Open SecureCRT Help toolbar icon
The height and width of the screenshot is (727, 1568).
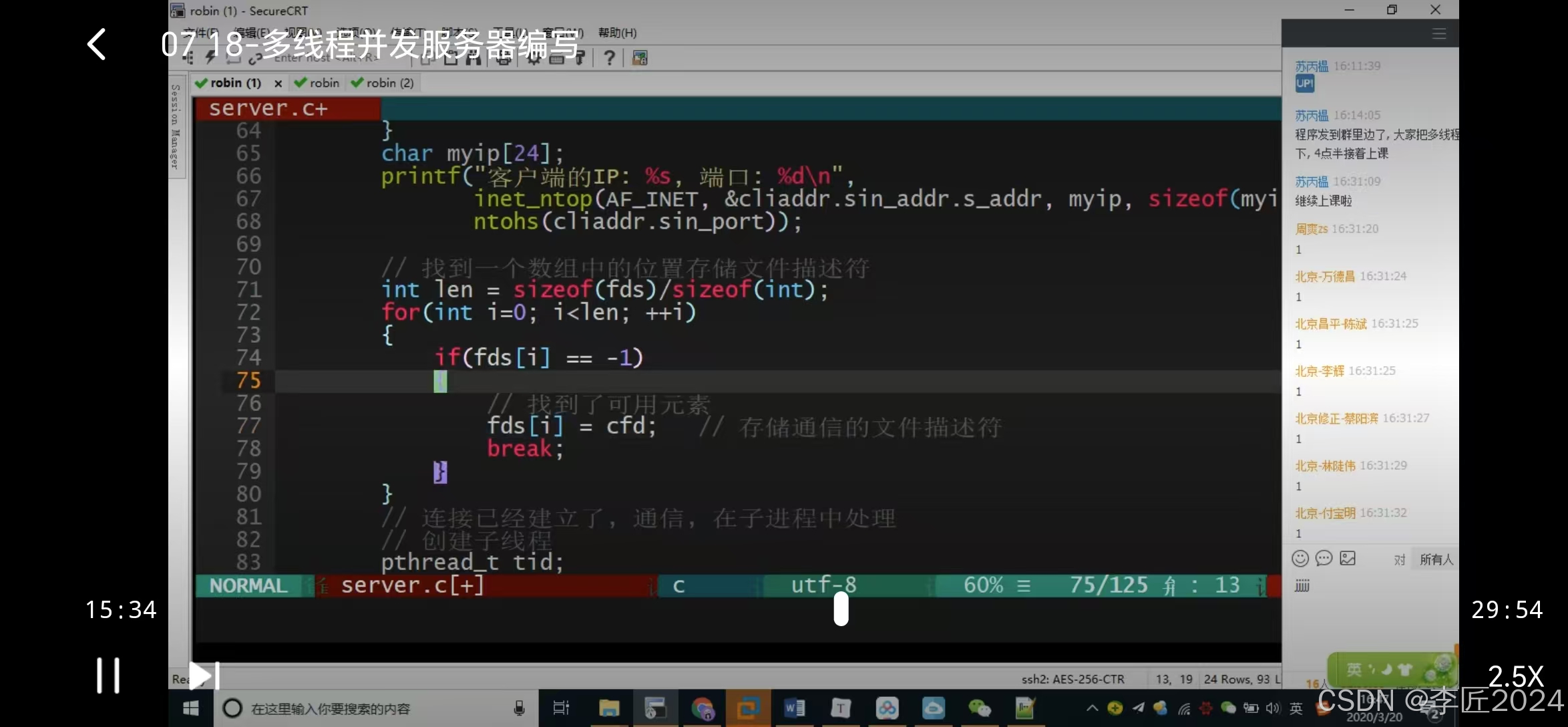click(609, 58)
